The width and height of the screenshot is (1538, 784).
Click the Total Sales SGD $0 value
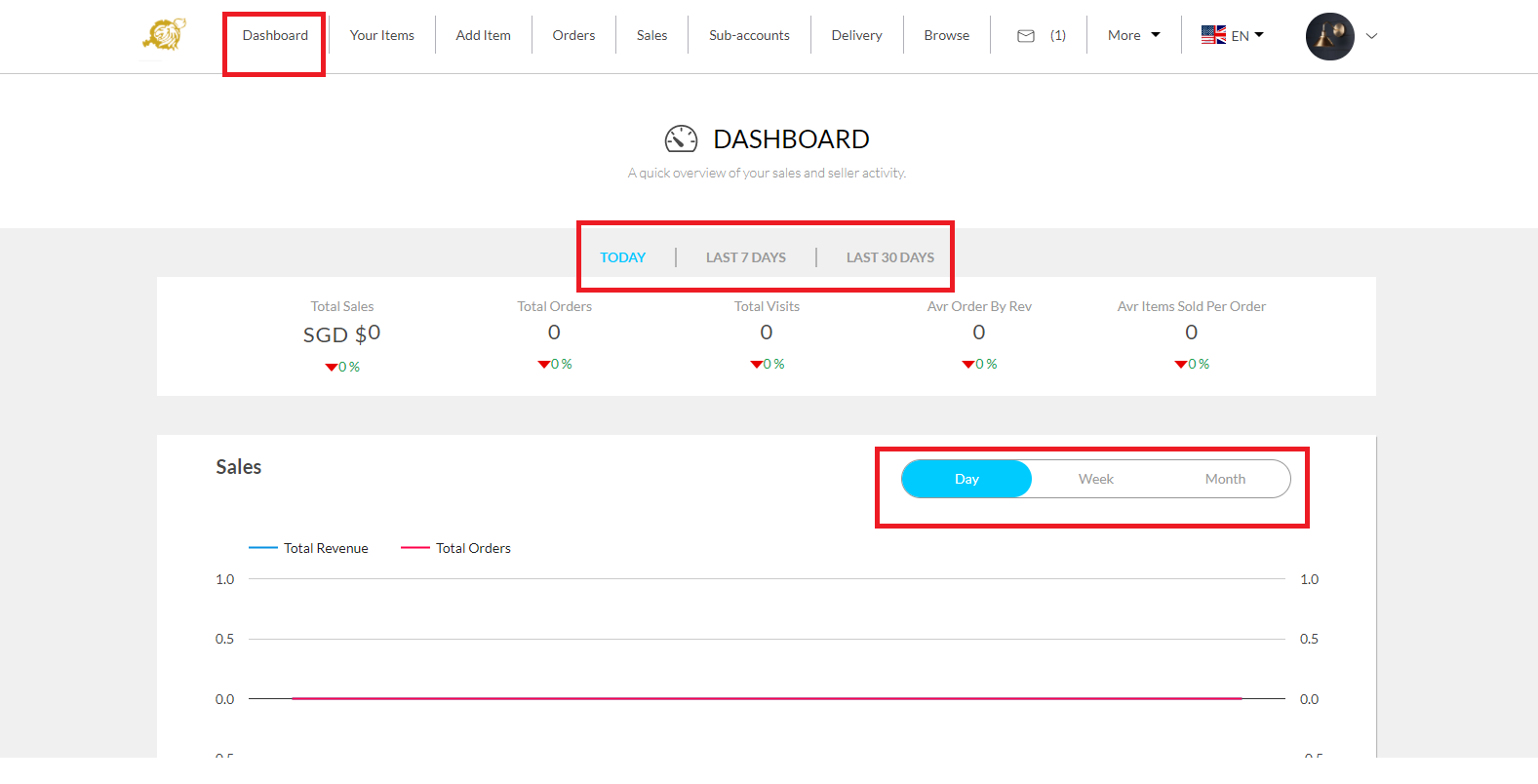342,333
